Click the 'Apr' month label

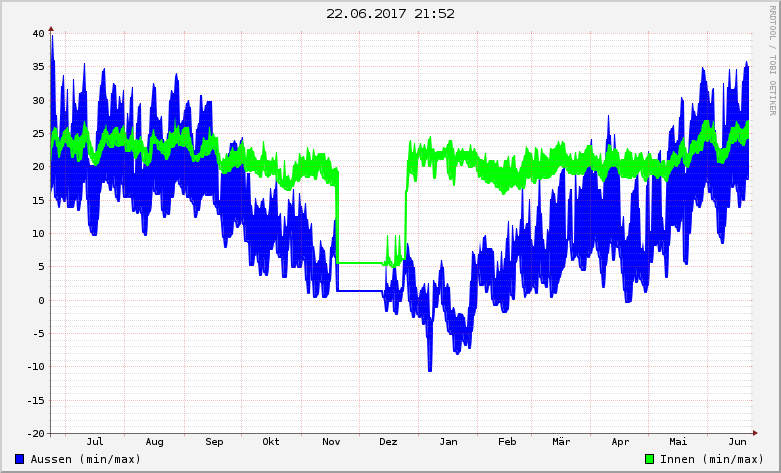click(621, 442)
